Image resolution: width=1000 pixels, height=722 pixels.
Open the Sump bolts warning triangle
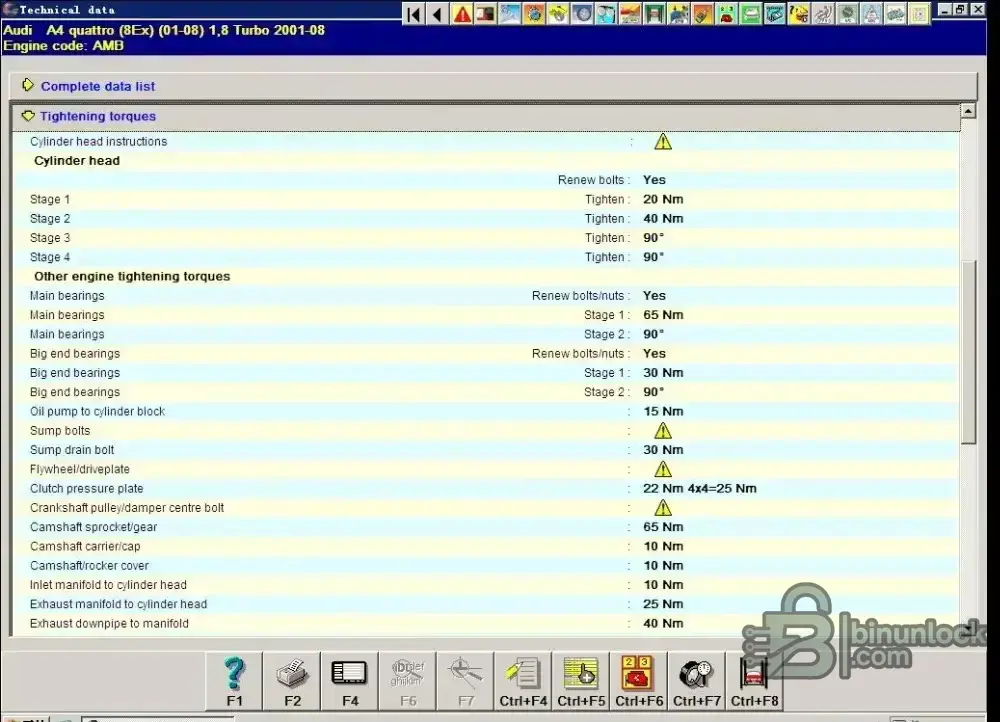pos(663,431)
